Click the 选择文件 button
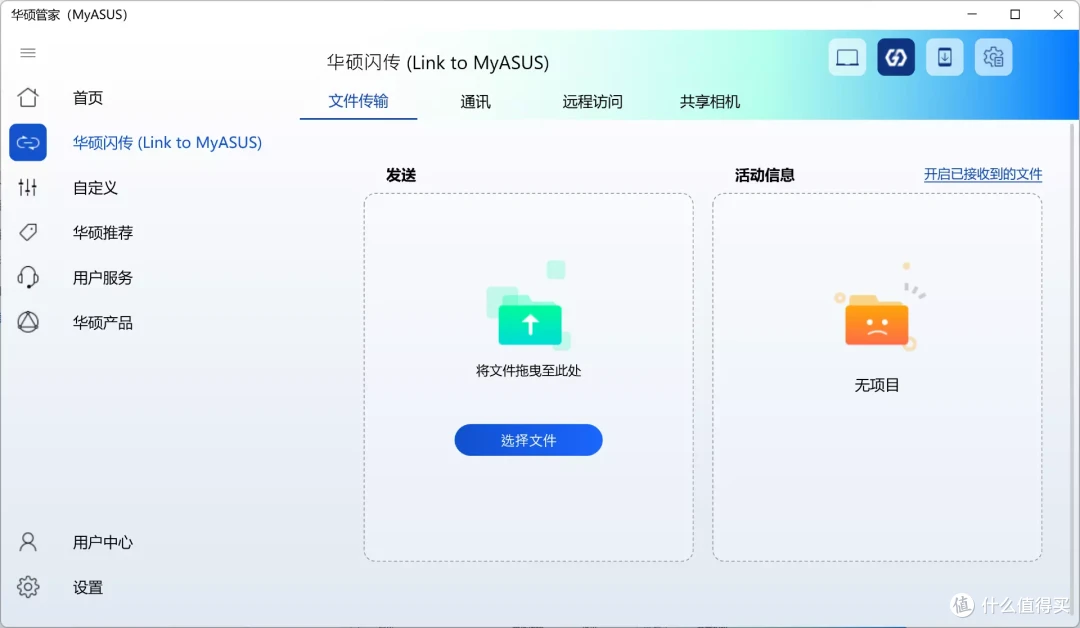The image size is (1080, 628). point(528,440)
